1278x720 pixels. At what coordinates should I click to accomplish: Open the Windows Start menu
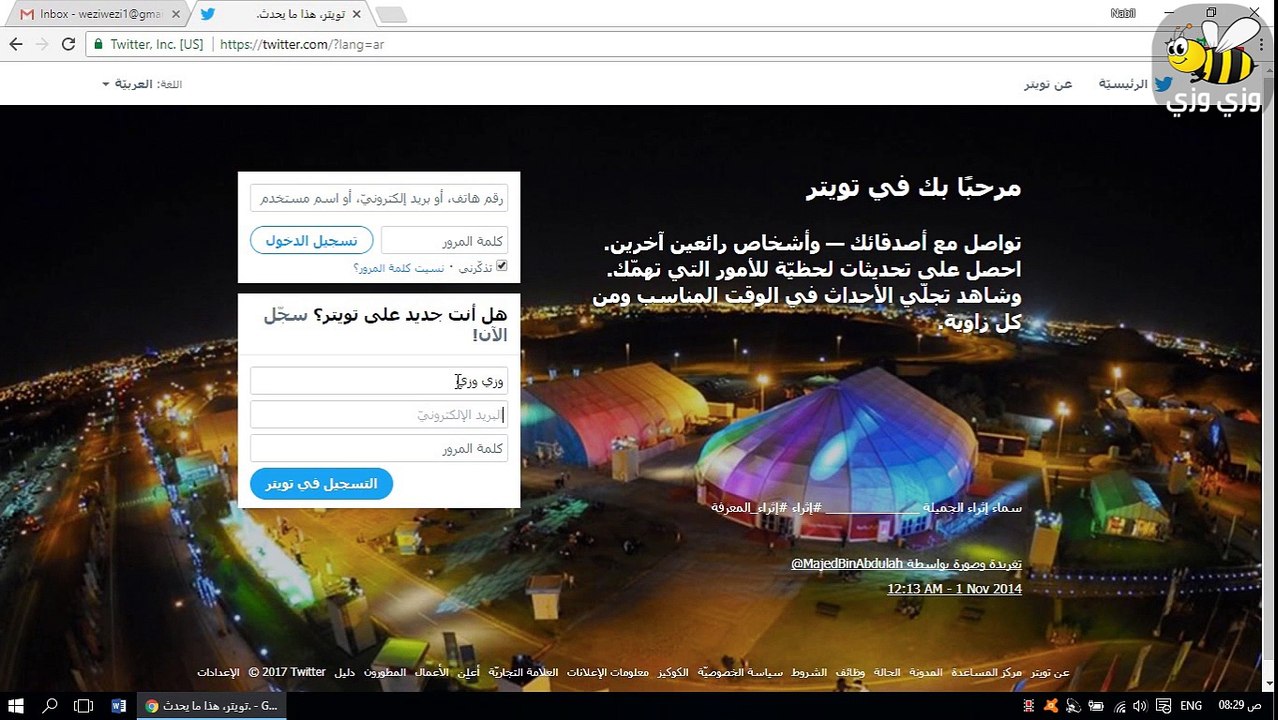(16, 706)
